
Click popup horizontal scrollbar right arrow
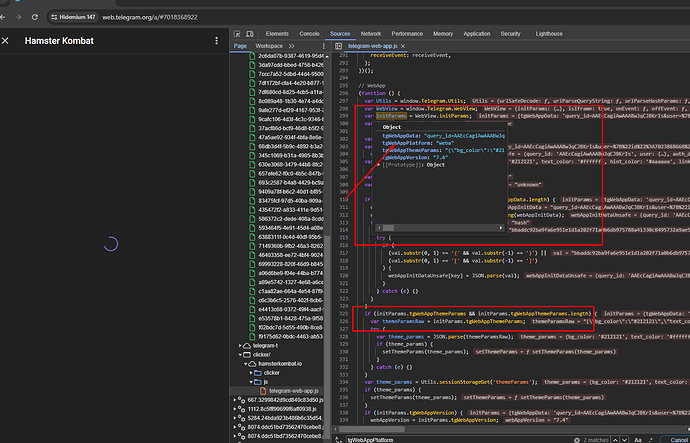point(501,228)
